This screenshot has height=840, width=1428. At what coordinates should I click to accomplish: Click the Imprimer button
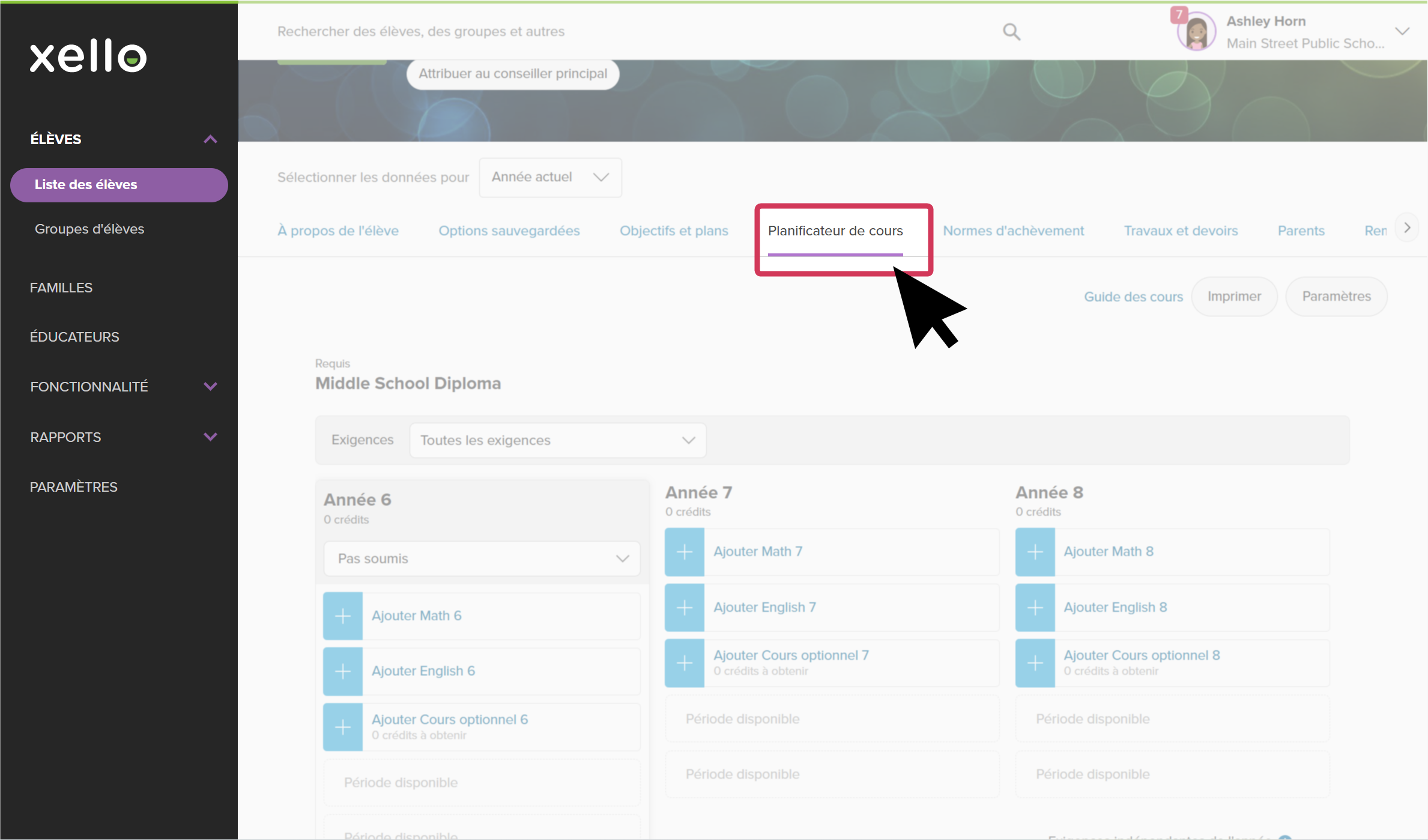click(x=1234, y=297)
